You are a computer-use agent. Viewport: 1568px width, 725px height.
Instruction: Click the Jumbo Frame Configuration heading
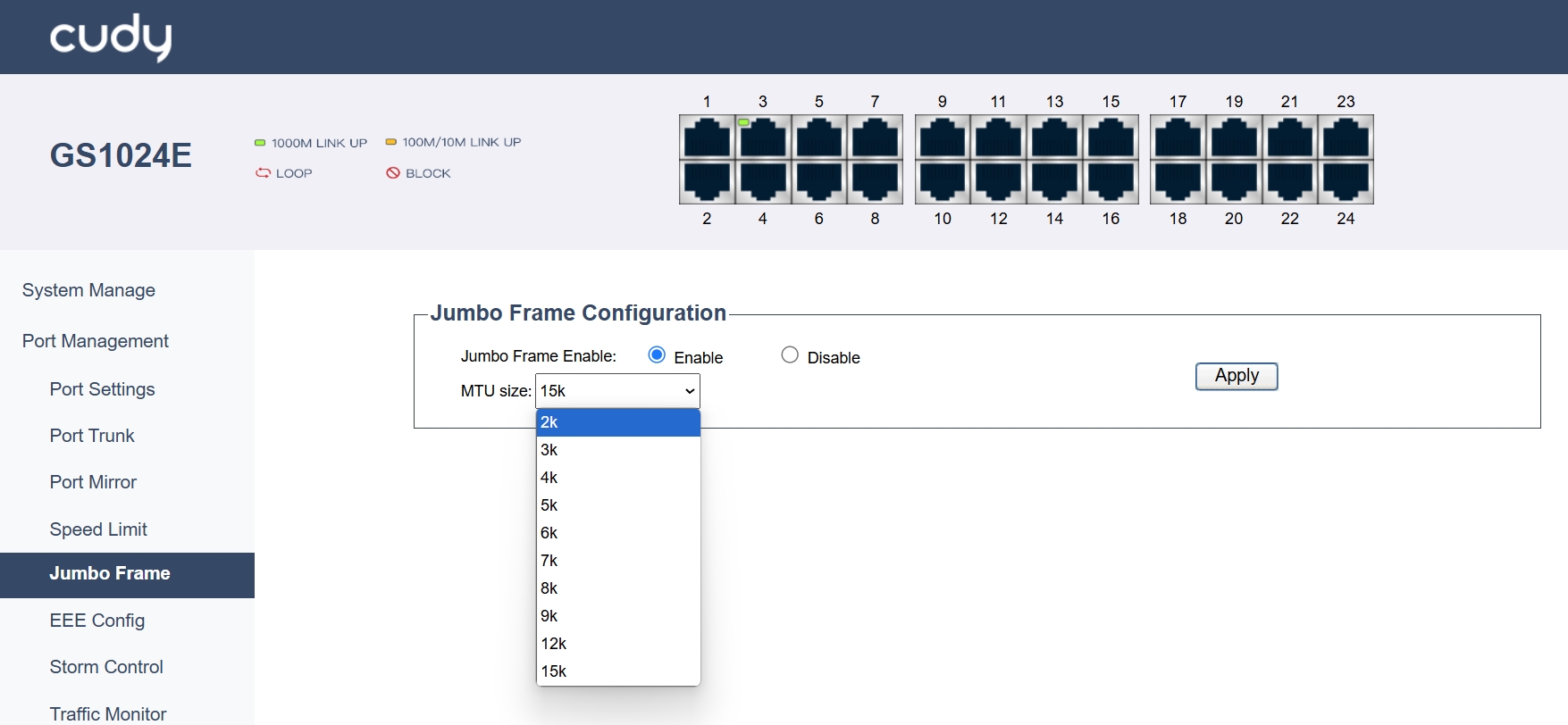pyautogui.click(x=578, y=312)
